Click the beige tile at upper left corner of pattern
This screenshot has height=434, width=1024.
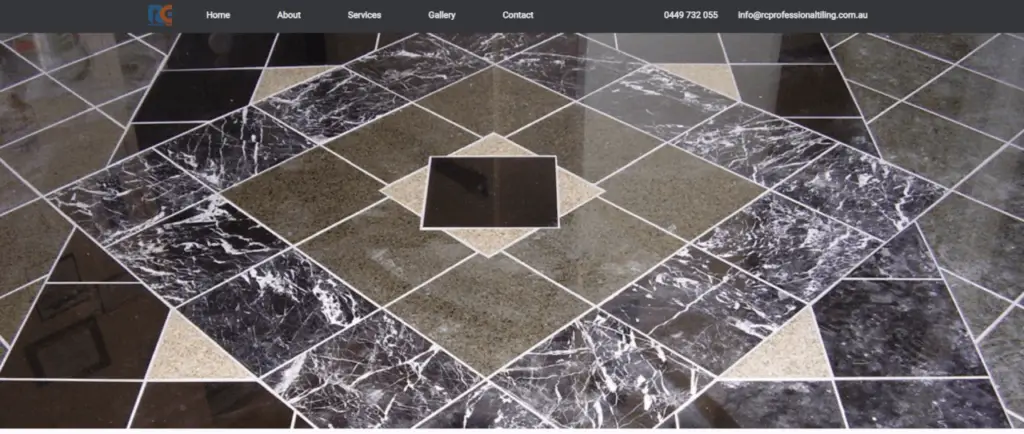(290, 80)
